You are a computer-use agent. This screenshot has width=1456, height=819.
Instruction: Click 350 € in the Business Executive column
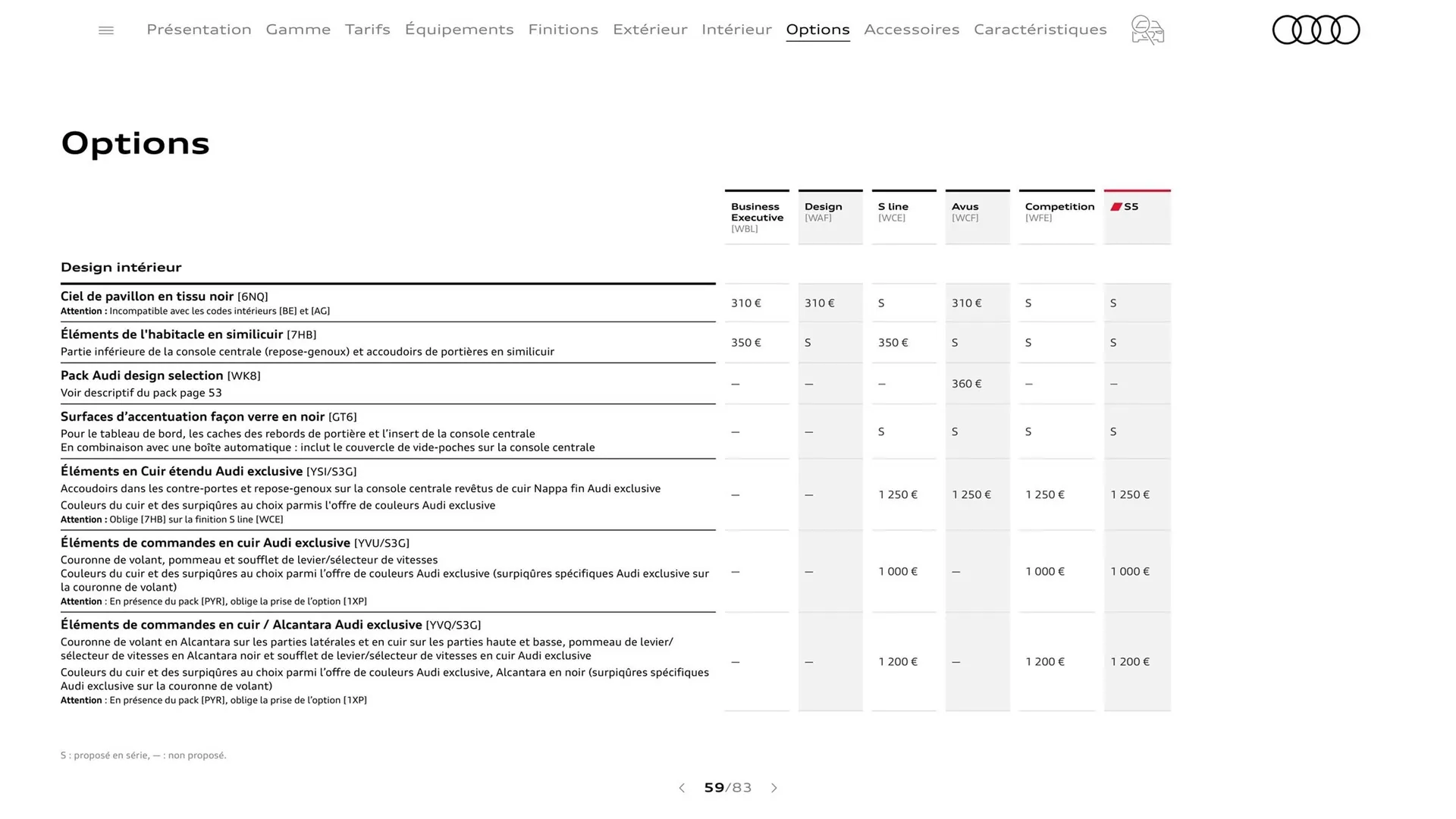coord(746,342)
